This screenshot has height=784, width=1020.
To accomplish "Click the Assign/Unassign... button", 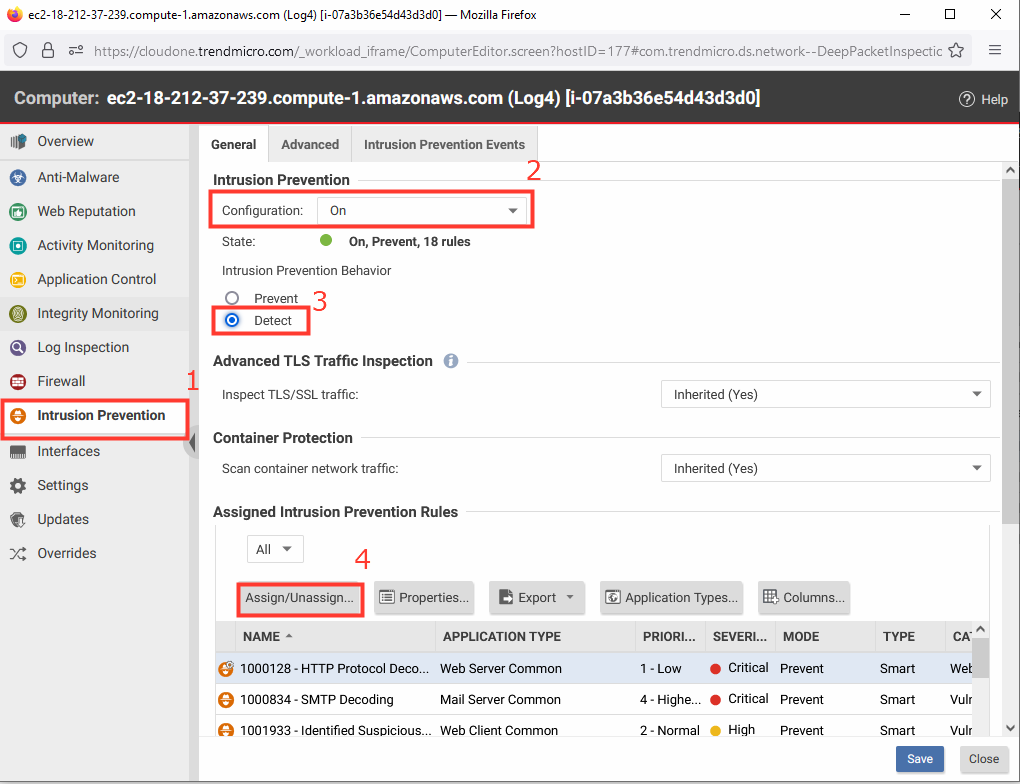I will (x=299, y=597).
